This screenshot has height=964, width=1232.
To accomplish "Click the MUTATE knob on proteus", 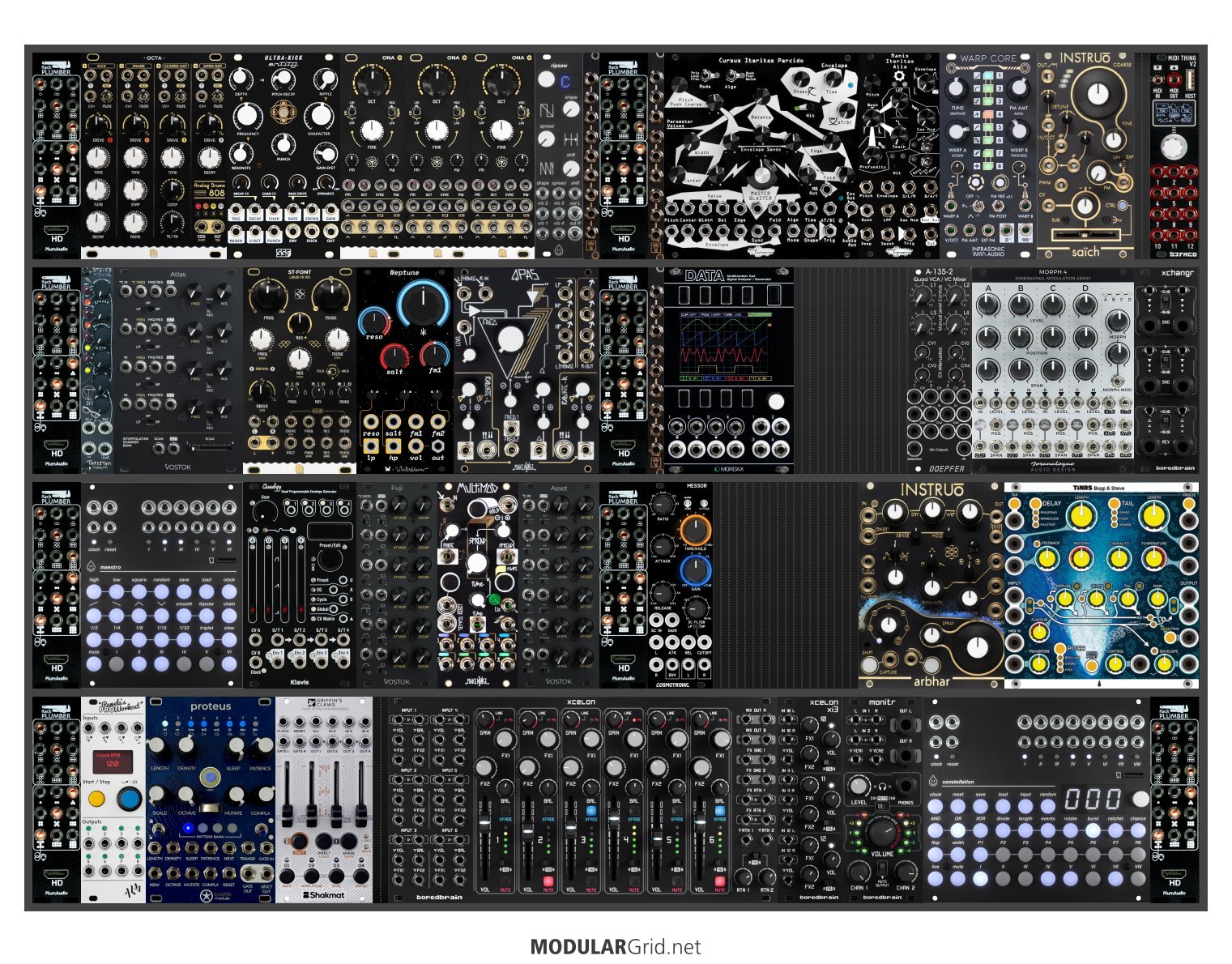I will (x=235, y=796).
